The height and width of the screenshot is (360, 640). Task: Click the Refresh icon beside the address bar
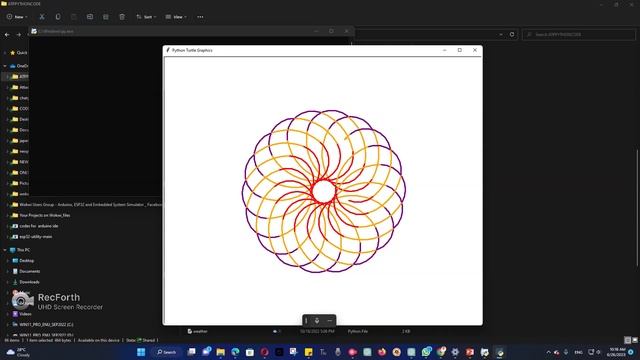click(x=512, y=34)
